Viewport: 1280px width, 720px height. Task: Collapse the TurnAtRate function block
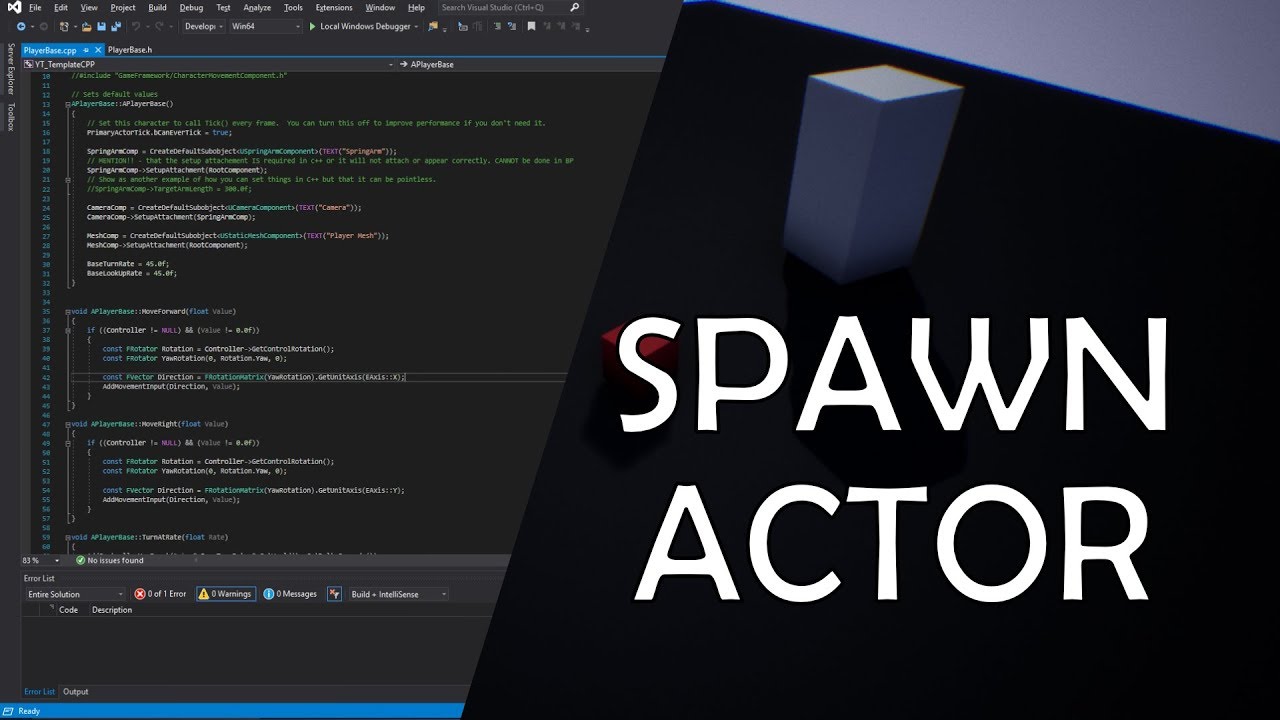click(x=67, y=537)
